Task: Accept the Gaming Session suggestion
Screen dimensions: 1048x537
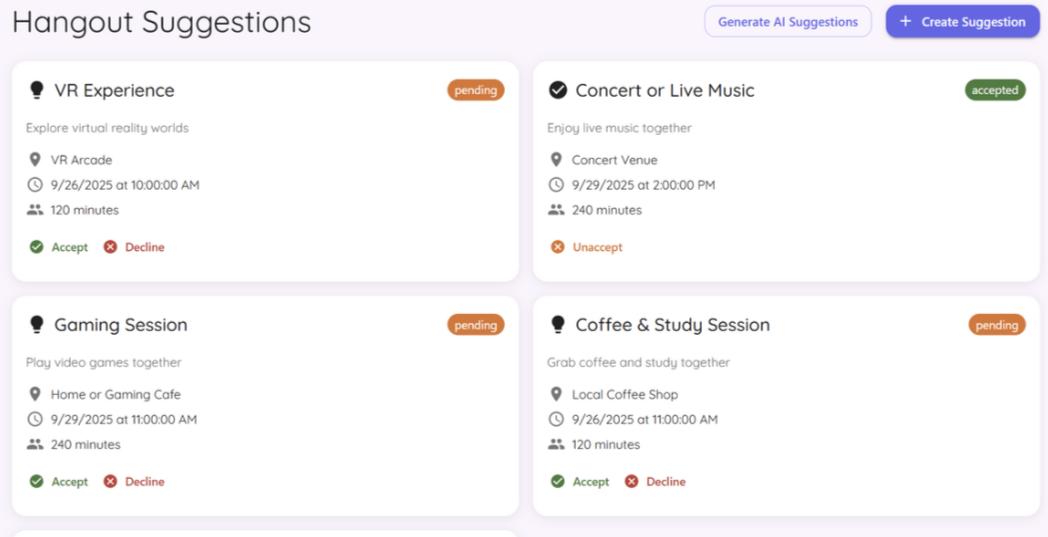Action: click(x=59, y=482)
